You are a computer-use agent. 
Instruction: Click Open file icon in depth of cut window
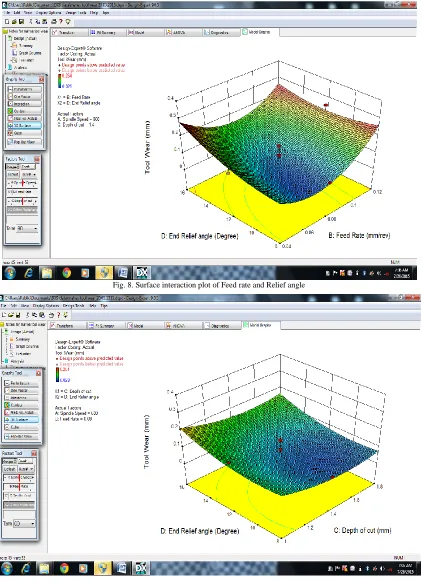click(11, 315)
